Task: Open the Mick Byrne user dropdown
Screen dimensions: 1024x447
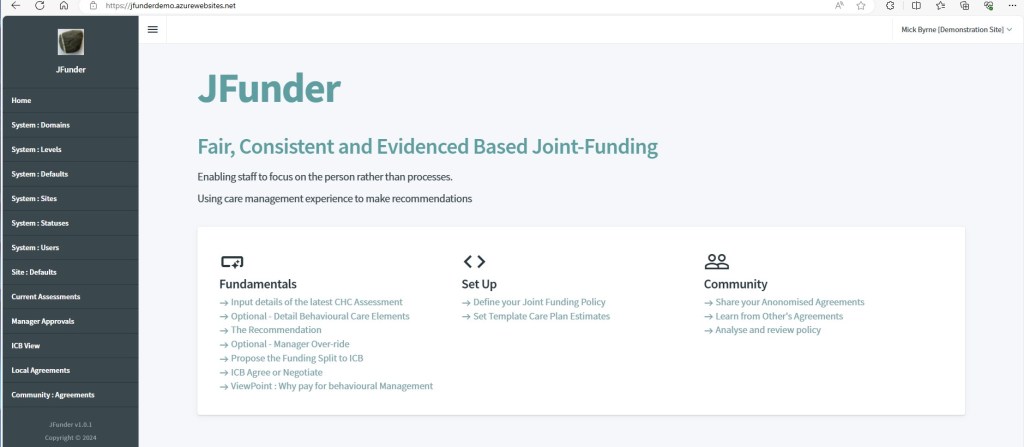Action: (x=956, y=30)
